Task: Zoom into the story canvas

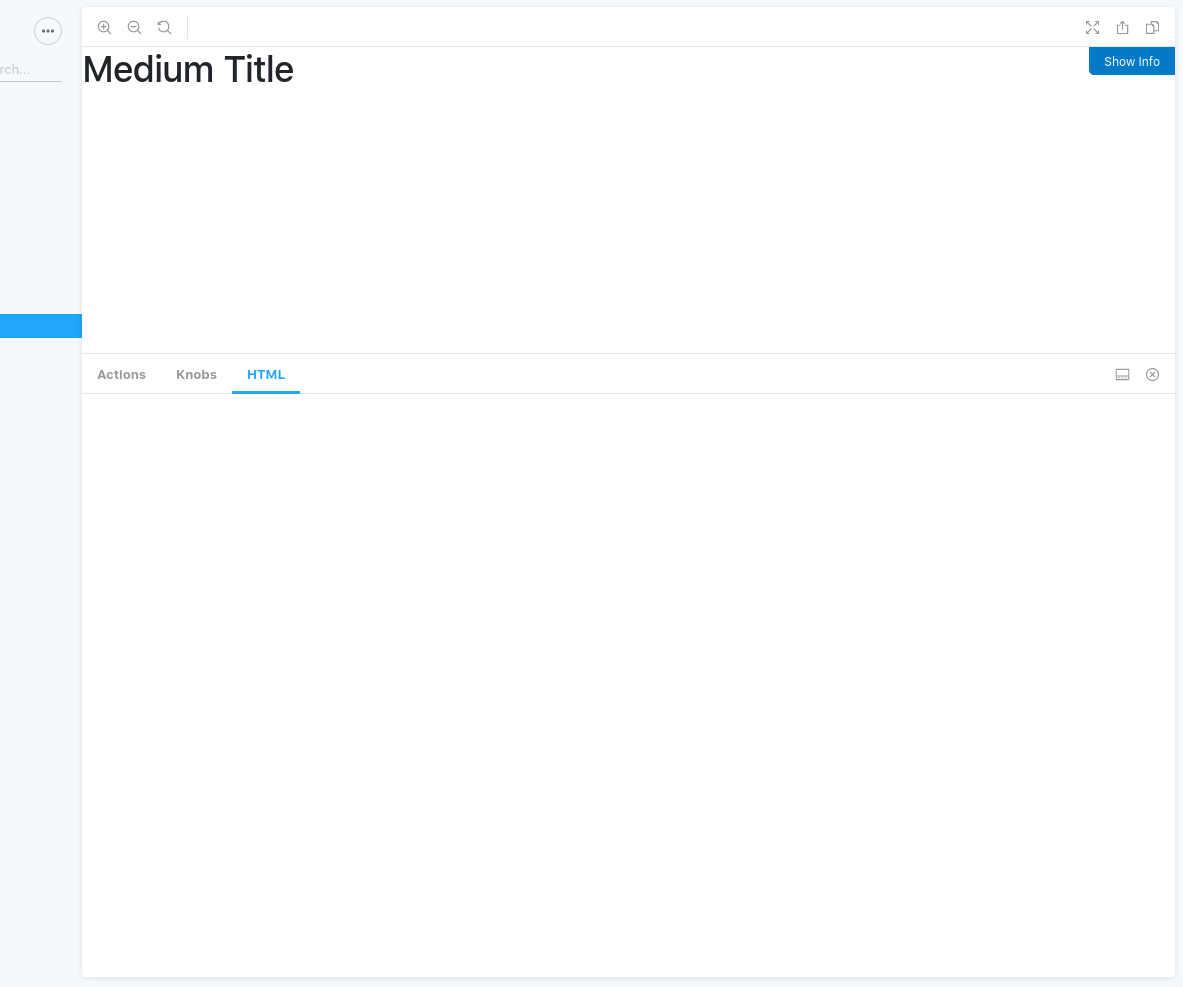Action: point(104,27)
